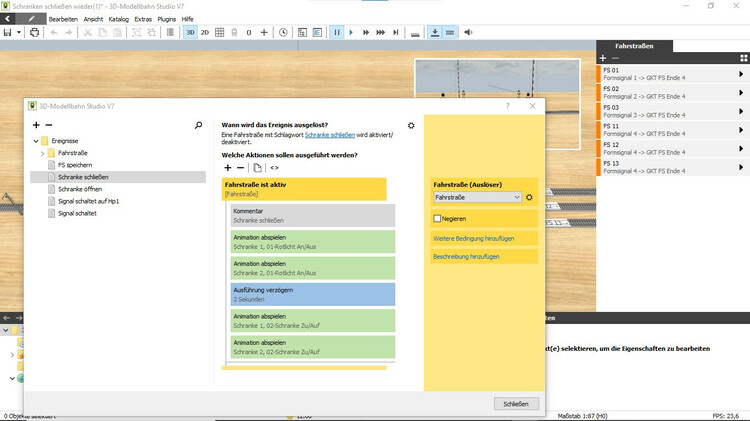The image size is (750, 421).
Task: Open the Katalog menu
Action: click(x=118, y=19)
